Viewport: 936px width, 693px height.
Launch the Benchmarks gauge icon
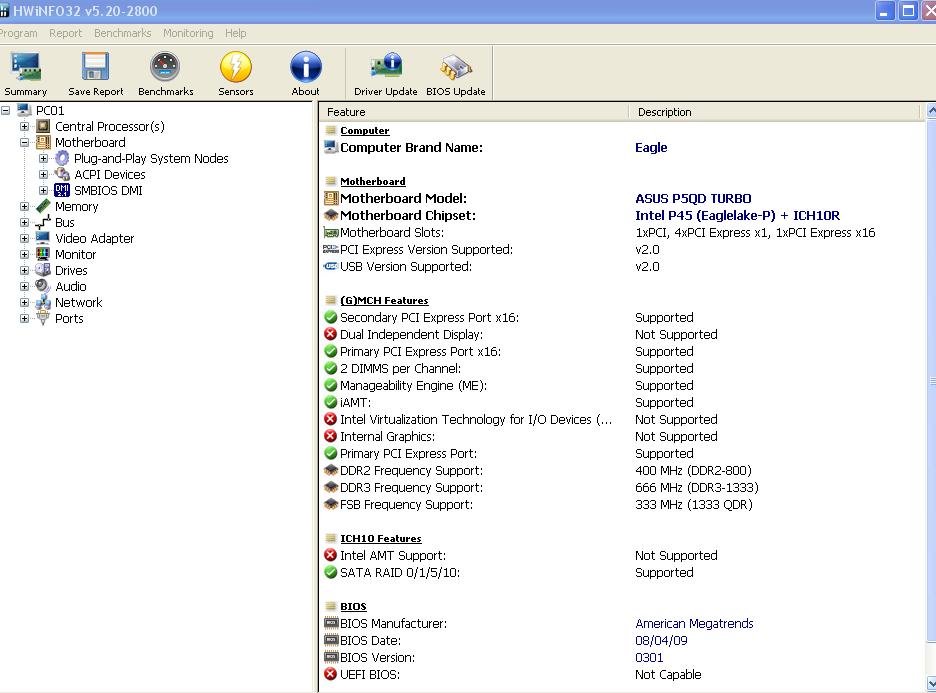165,66
